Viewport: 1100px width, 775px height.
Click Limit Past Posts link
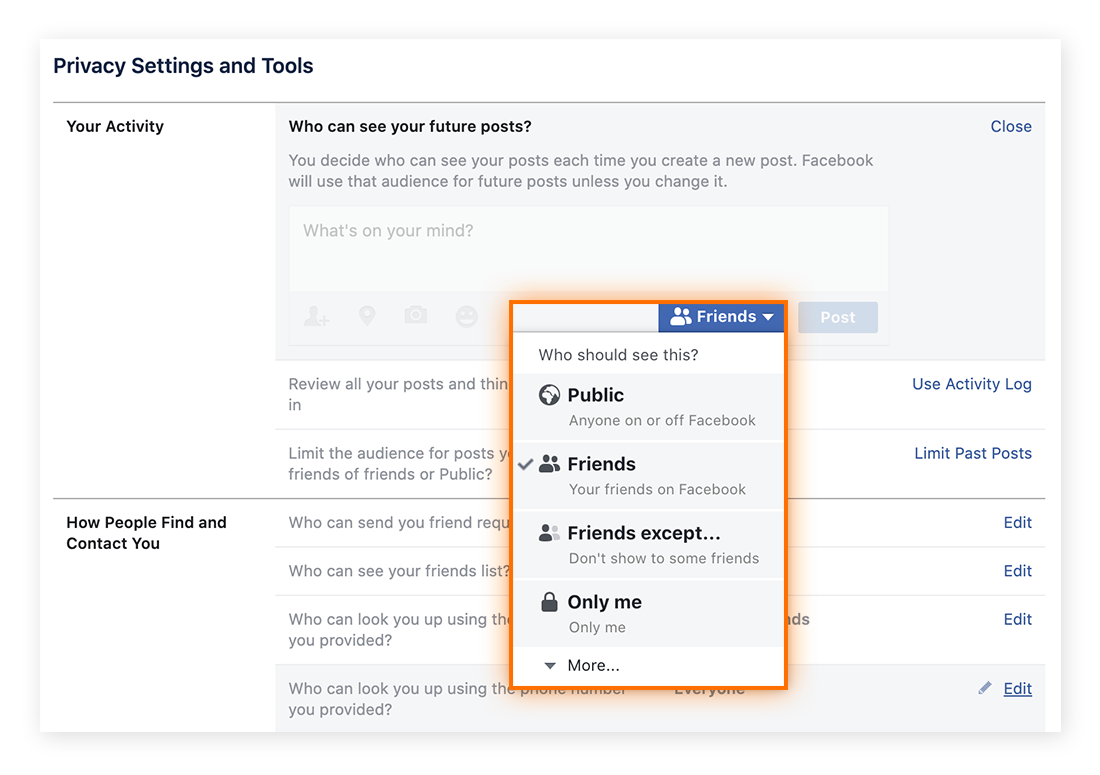[972, 453]
